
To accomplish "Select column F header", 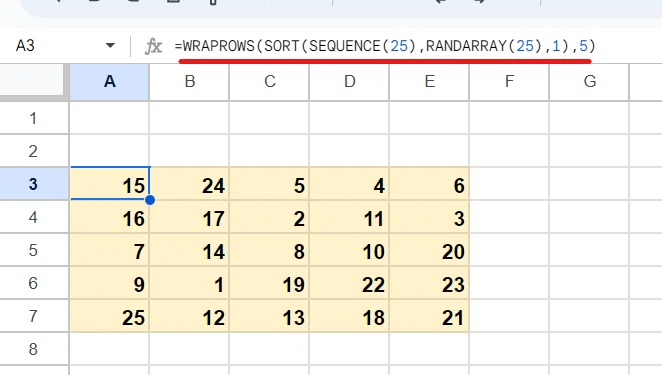I will [509, 82].
